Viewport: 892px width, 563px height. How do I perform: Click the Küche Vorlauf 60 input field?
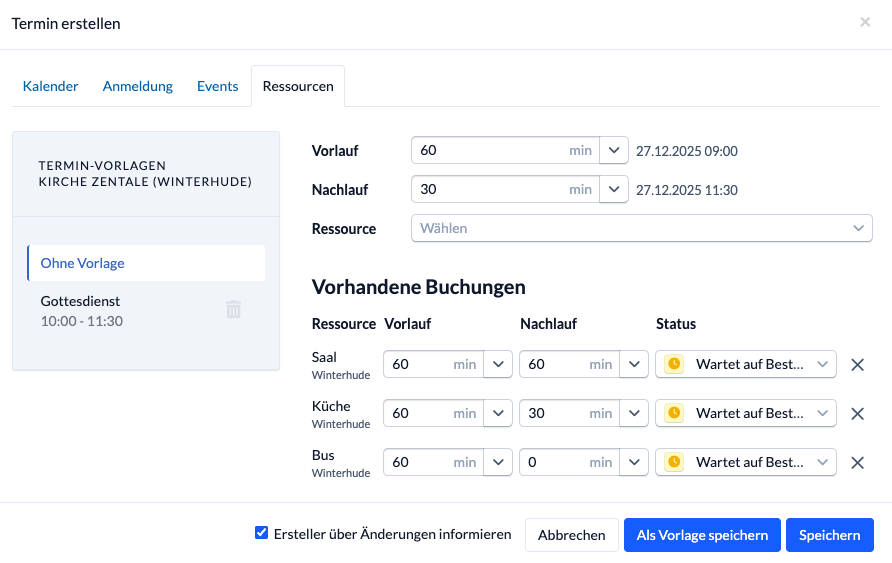pyautogui.click(x=433, y=413)
